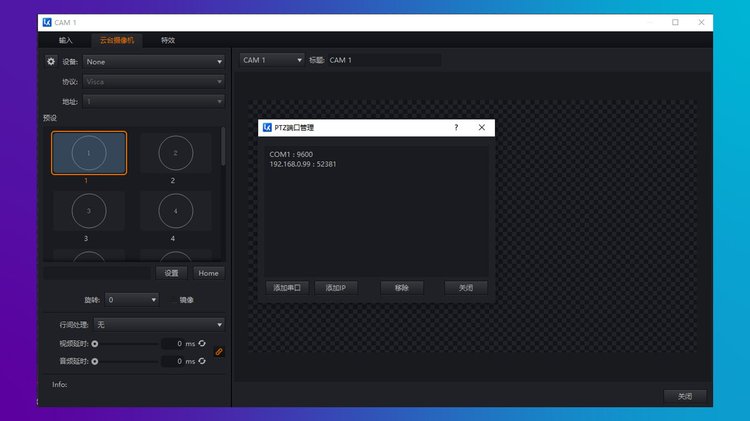Select PTZ preset 2 thumbnail
Screen dimensions: 750x421
point(175,154)
